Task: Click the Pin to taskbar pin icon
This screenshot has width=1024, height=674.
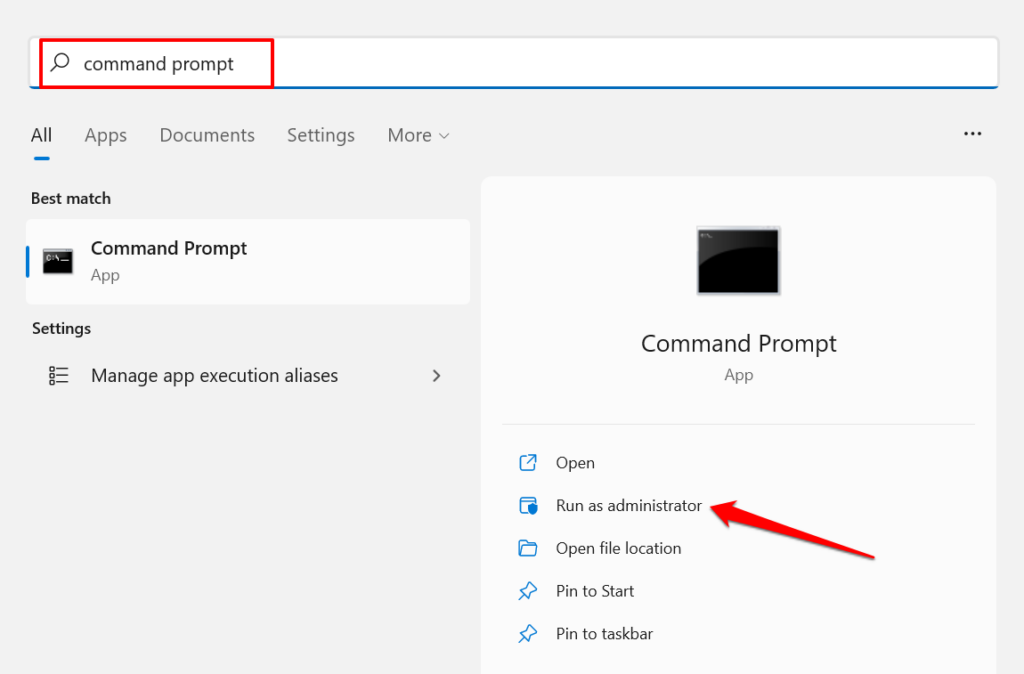Action: pyautogui.click(x=528, y=634)
